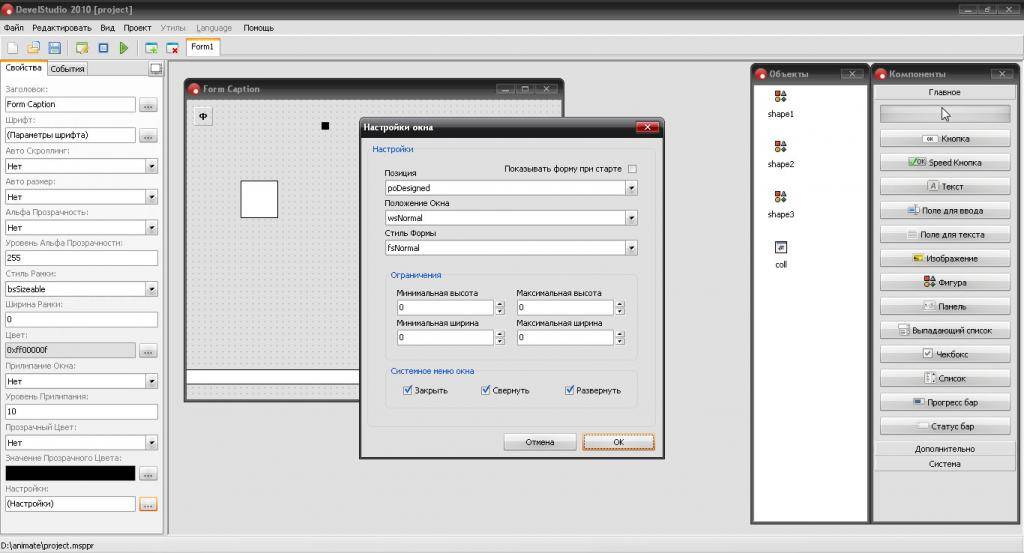Open the Положение Окна wsNormal dropdown
Screen dimensions: 1024x553
(631, 218)
